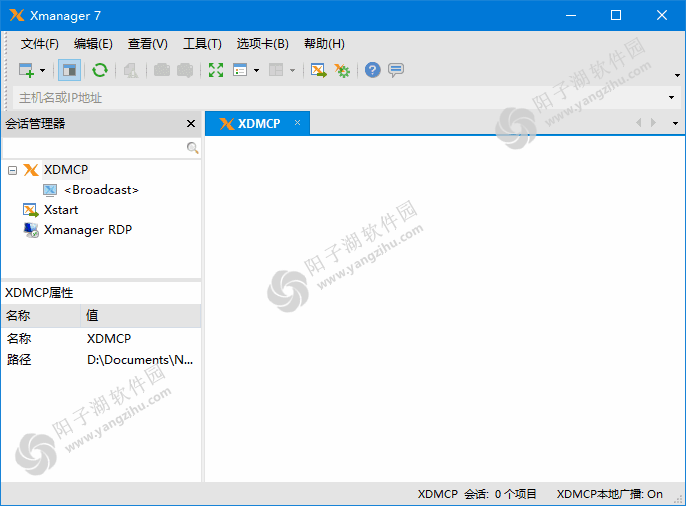
Task: Maximize the Xmanager 7 window
Action: [x=616, y=15]
